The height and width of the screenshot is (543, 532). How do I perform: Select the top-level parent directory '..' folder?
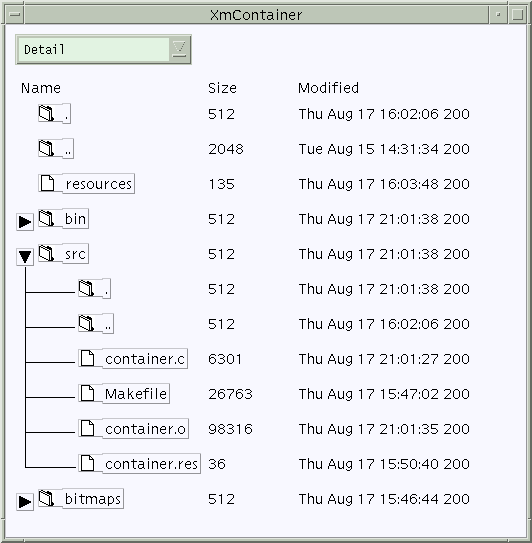tap(56, 149)
